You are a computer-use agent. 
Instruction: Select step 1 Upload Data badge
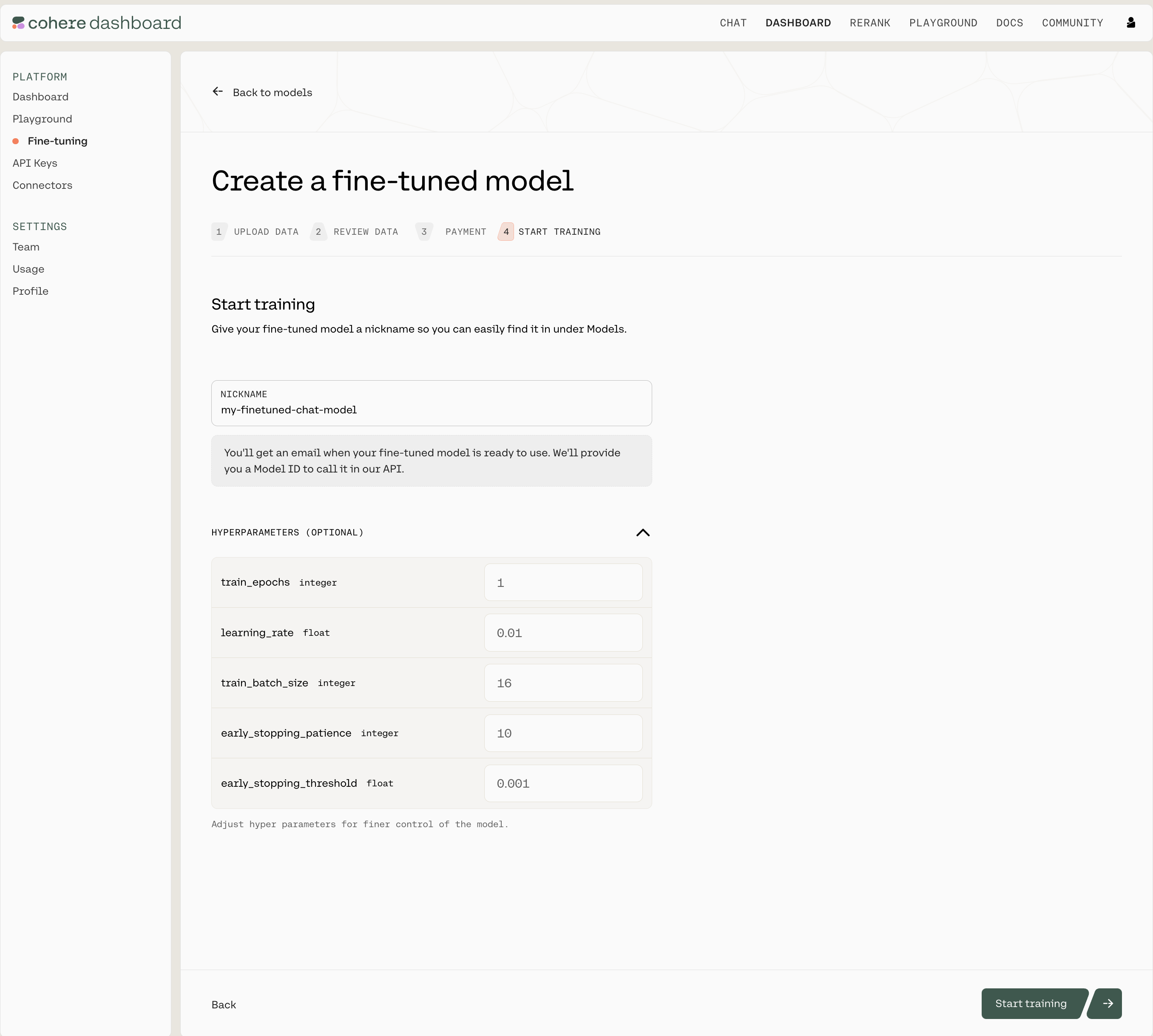pos(219,232)
